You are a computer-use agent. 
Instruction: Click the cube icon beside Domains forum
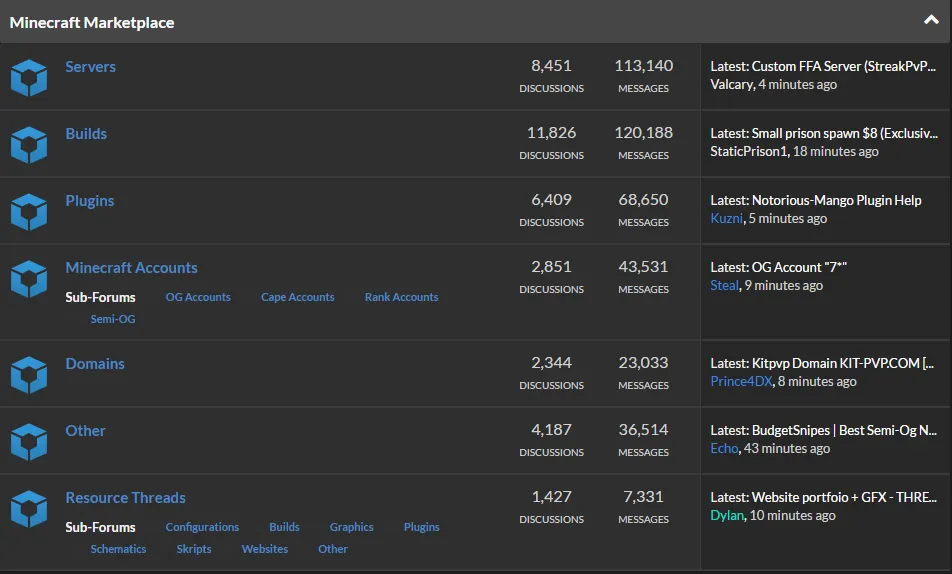(x=29, y=375)
